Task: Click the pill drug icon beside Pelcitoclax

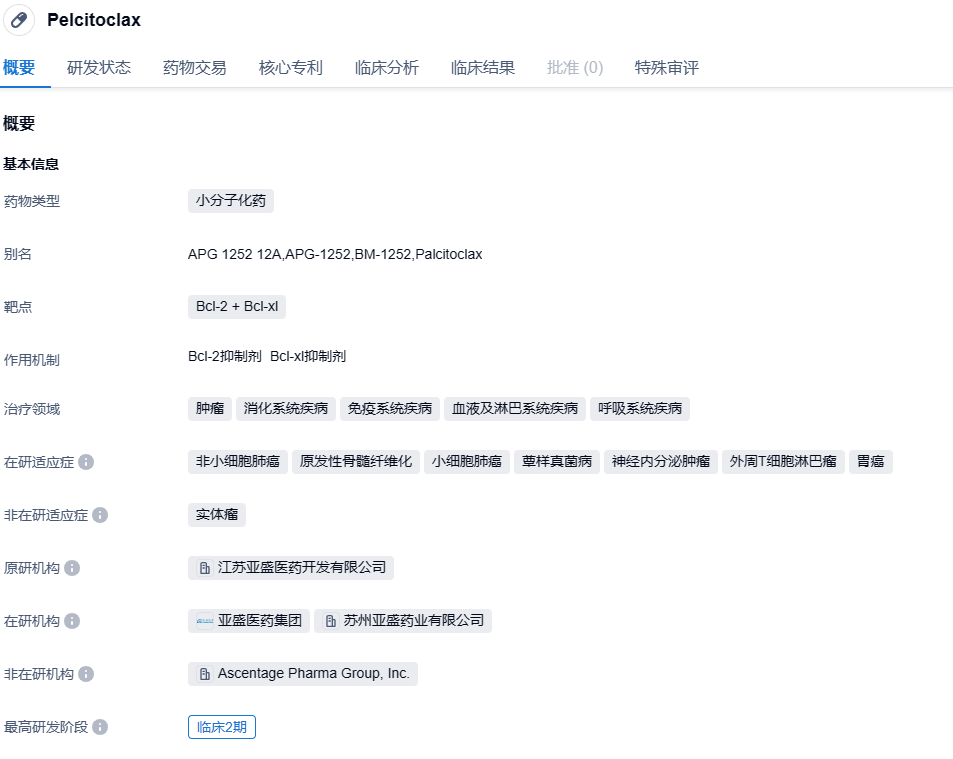Action: click(x=19, y=20)
